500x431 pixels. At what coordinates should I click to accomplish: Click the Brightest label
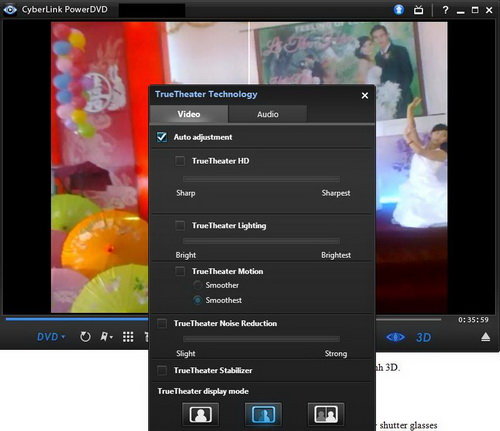[x=336, y=255]
